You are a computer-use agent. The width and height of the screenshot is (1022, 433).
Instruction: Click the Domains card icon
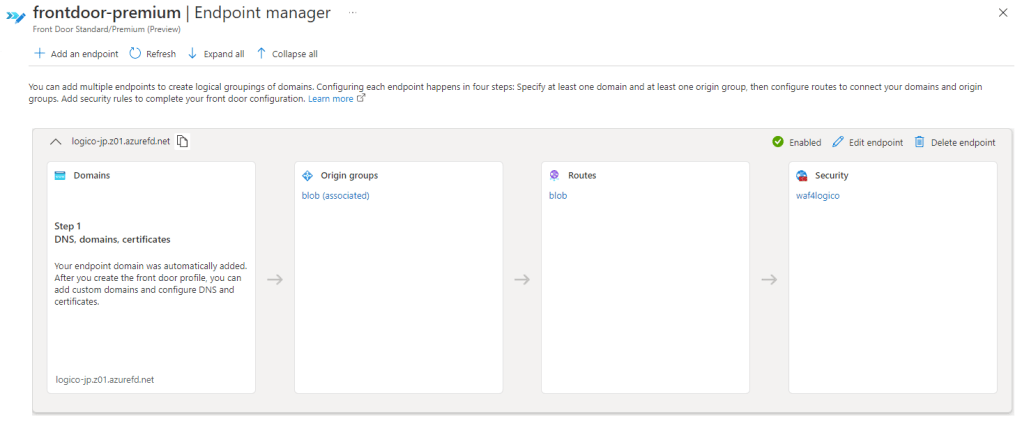(x=60, y=175)
